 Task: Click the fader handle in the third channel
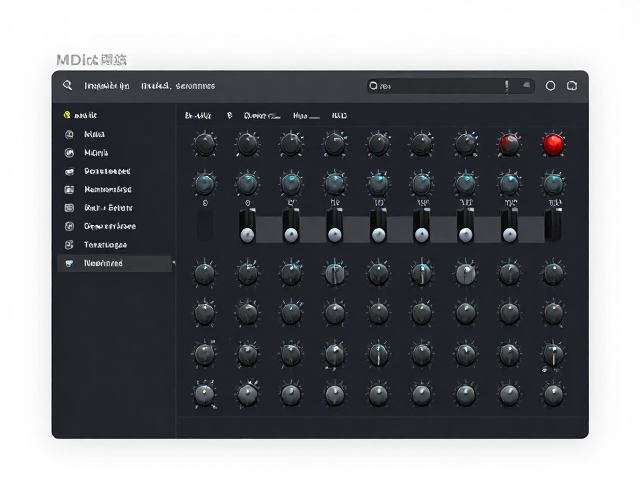click(x=291, y=235)
